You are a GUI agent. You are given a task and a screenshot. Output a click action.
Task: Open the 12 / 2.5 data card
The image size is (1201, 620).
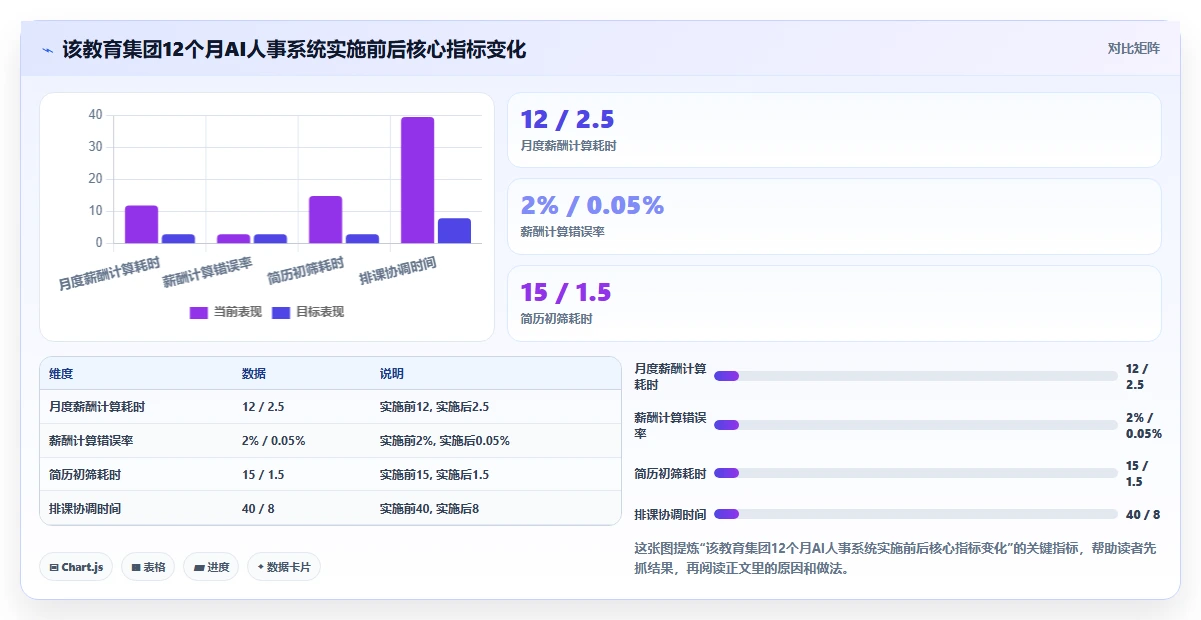point(834,130)
